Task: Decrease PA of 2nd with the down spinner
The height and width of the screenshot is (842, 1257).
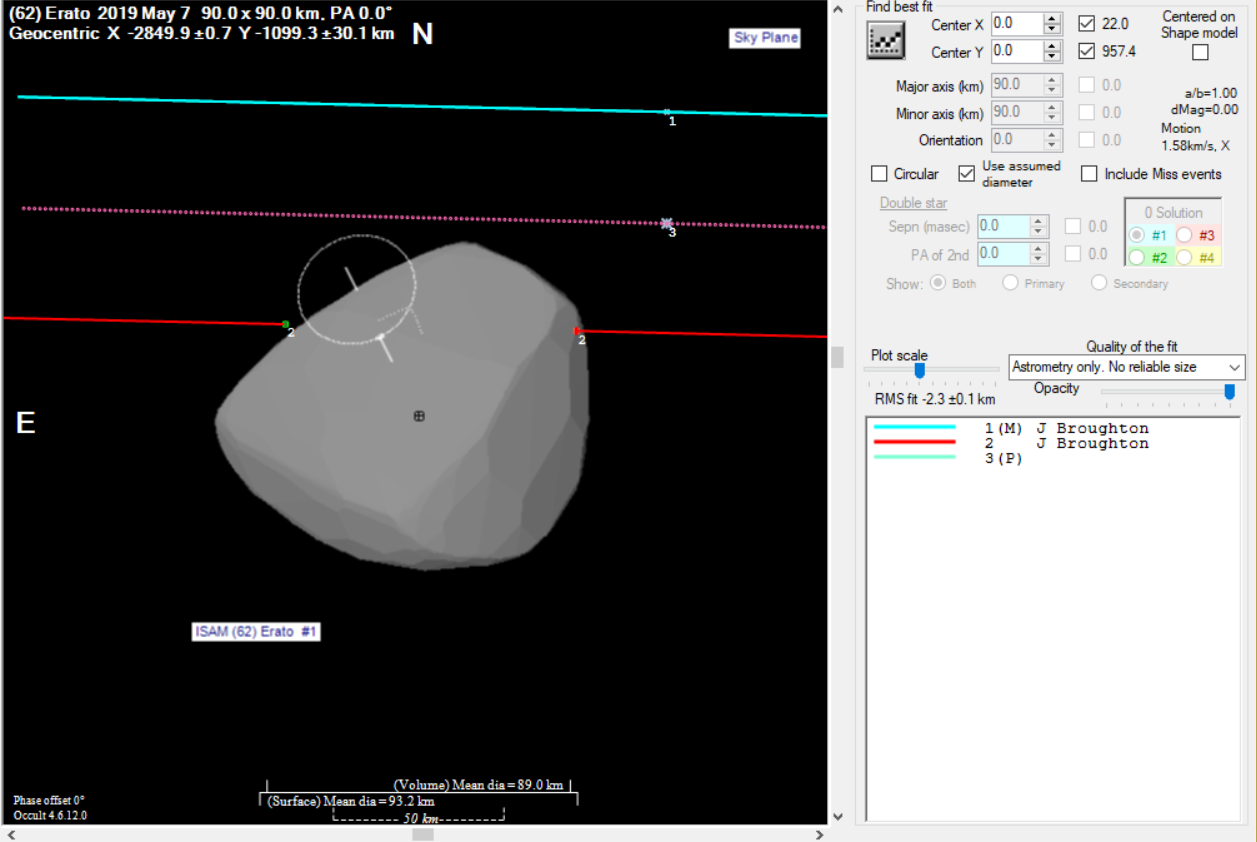Action: click(x=1038, y=260)
